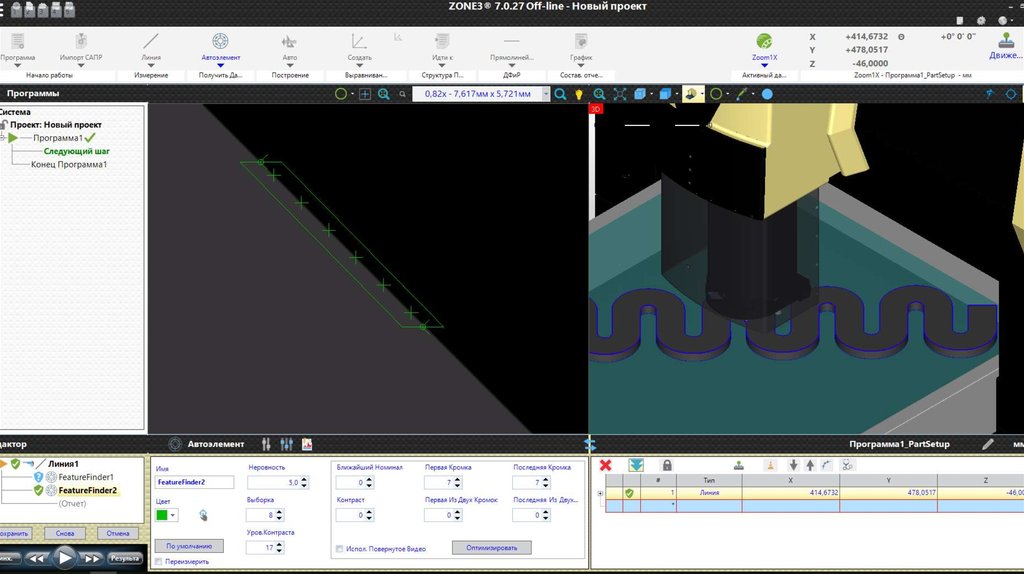Click the pencil edit icon beside Программа1_PartSetup
This screenshot has height=574, width=1024.
[988, 443]
